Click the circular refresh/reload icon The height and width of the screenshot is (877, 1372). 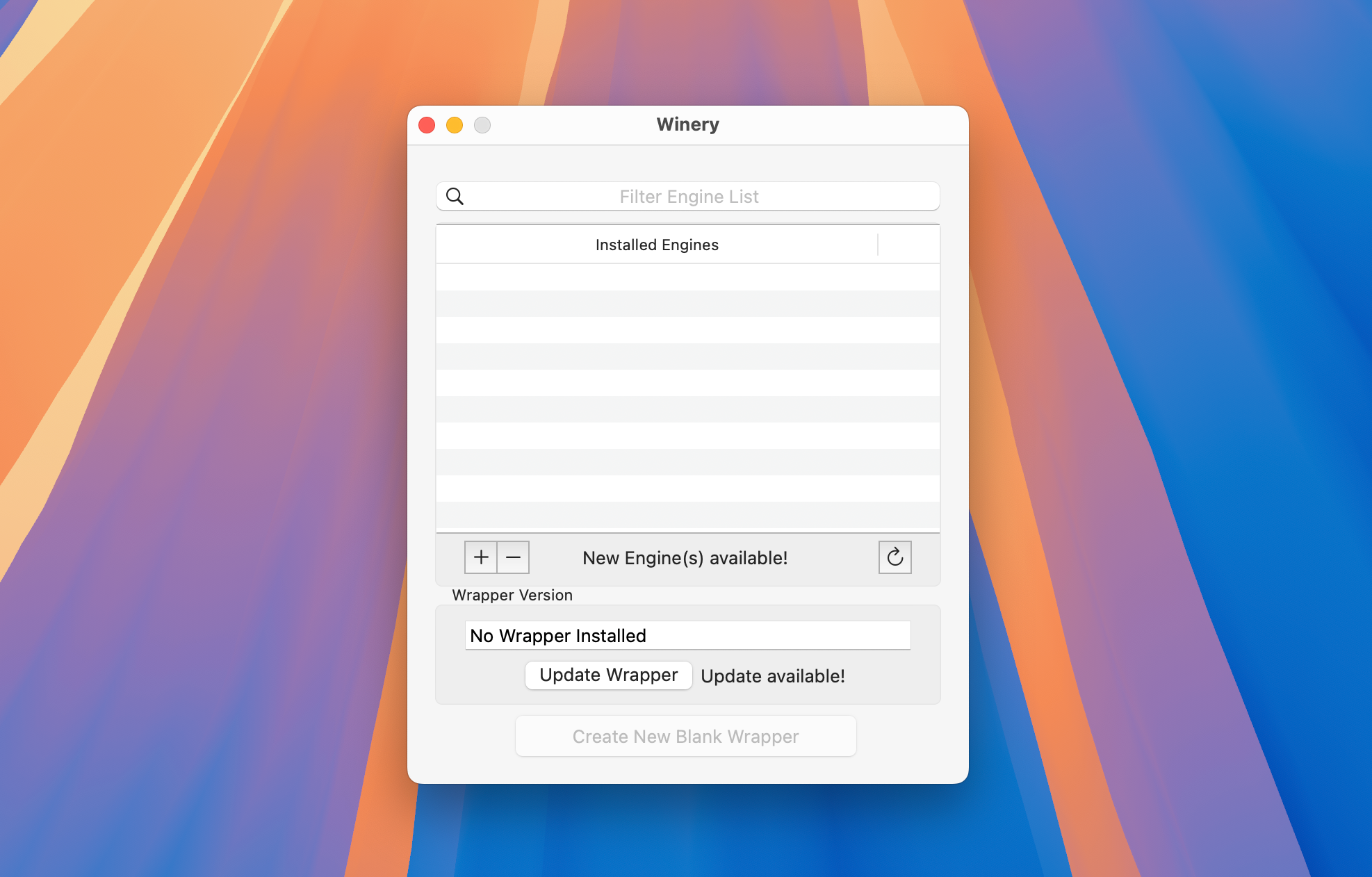pyautogui.click(x=895, y=557)
